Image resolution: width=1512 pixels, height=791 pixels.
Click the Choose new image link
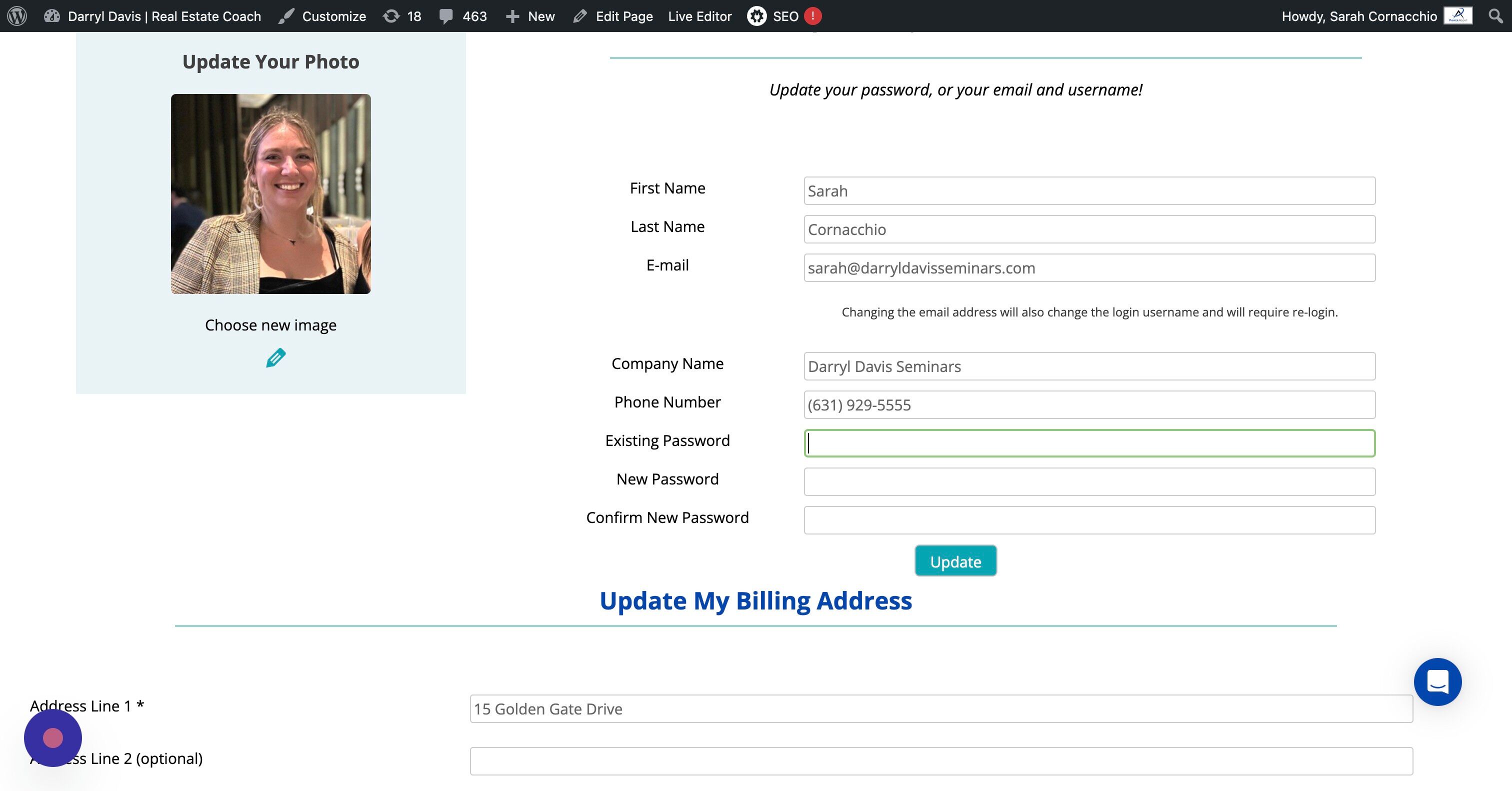tap(270, 325)
